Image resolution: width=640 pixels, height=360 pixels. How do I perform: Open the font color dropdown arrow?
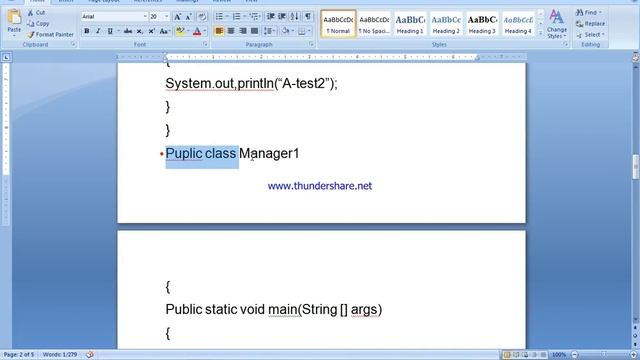[204, 31]
